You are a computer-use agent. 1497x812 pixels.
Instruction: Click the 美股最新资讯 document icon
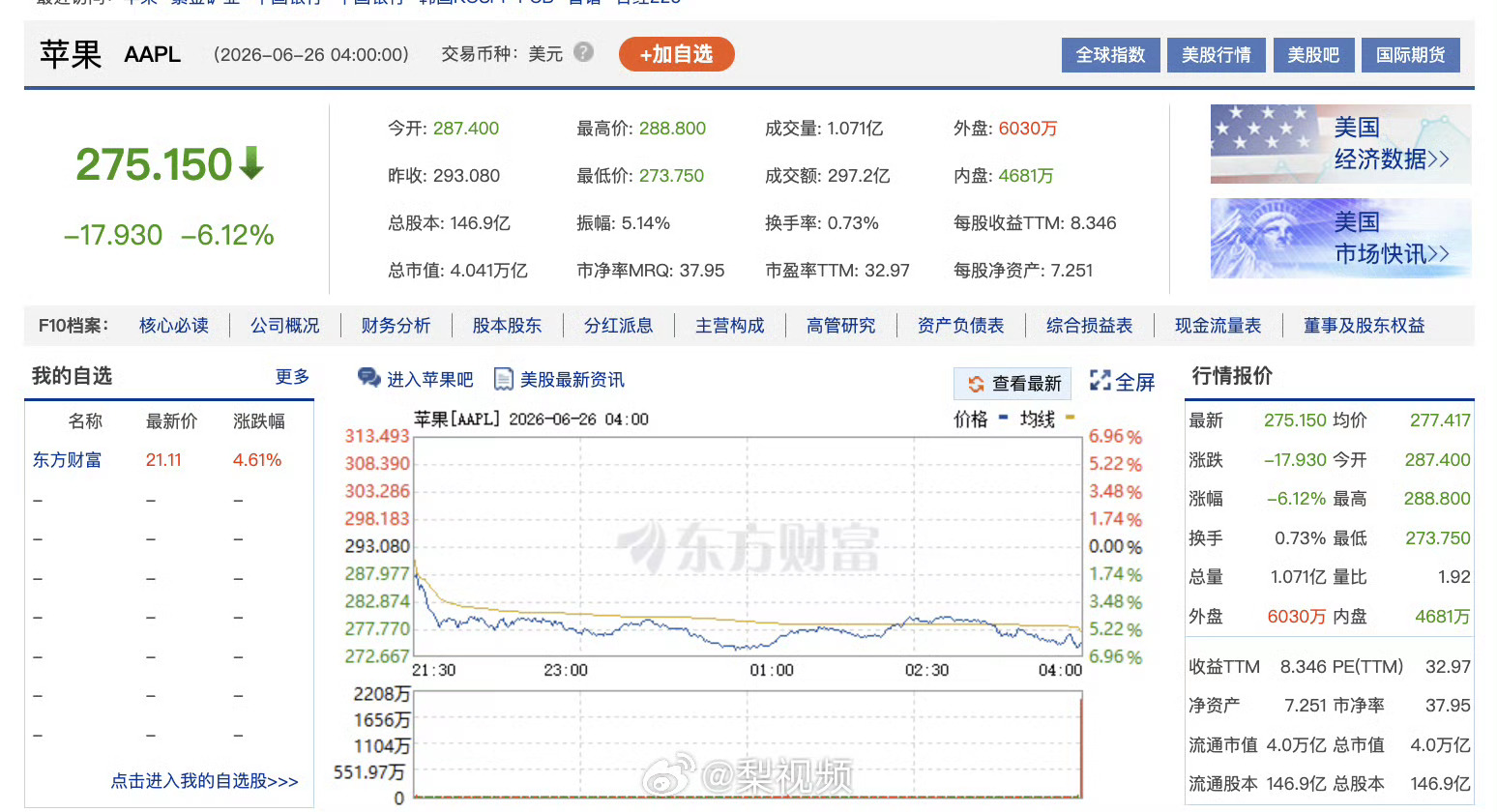(x=503, y=379)
